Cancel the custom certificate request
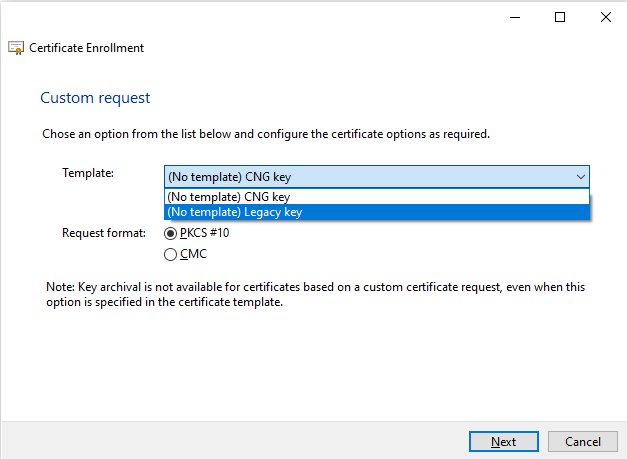Viewport: 627px width, 459px height. pyautogui.click(x=583, y=441)
